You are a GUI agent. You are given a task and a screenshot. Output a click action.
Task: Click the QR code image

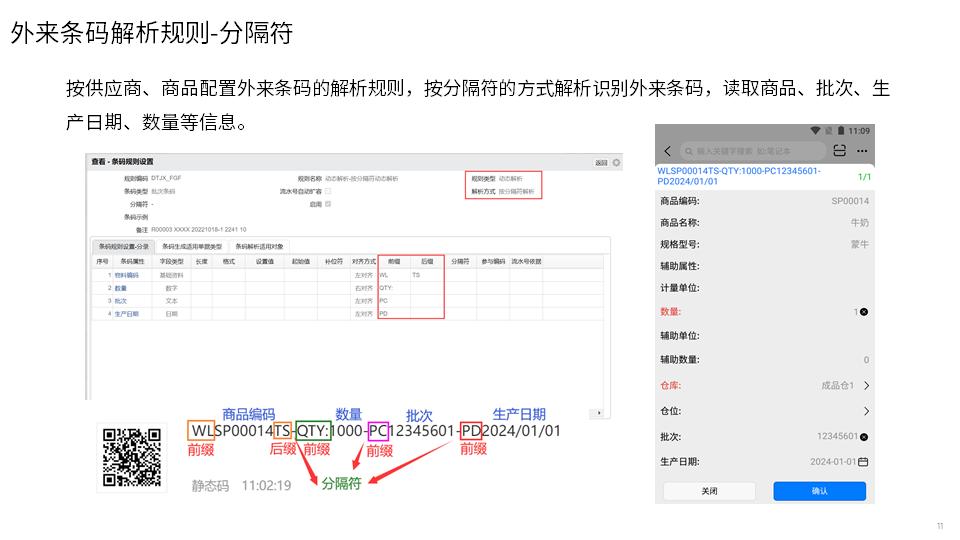pyautogui.click(x=132, y=456)
